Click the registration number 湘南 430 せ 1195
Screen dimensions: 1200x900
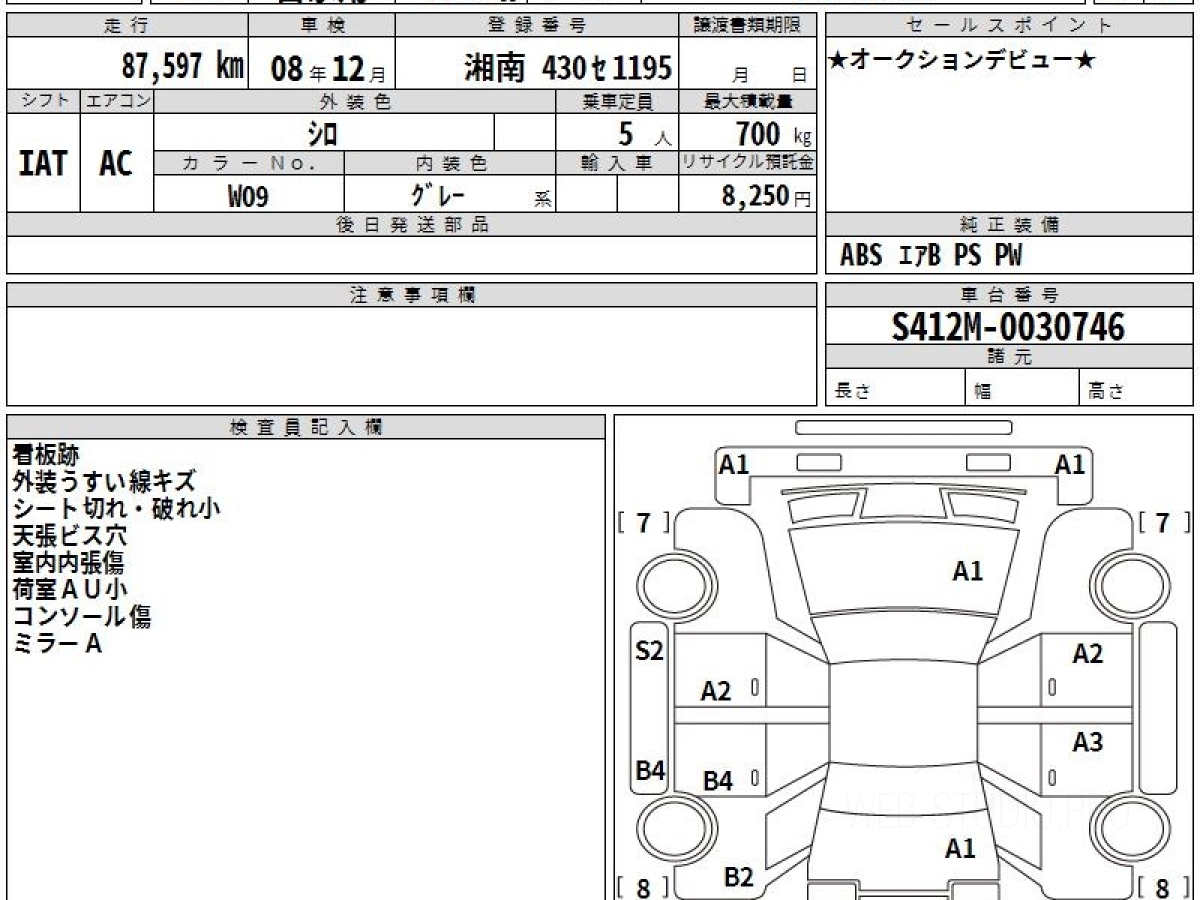click(x=567, y=68)
